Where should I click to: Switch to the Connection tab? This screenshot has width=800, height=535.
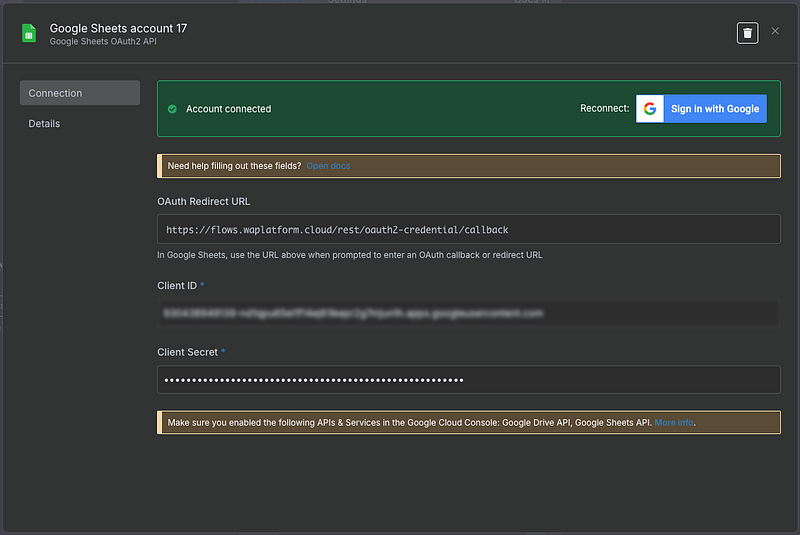click(x=79, y=93)
